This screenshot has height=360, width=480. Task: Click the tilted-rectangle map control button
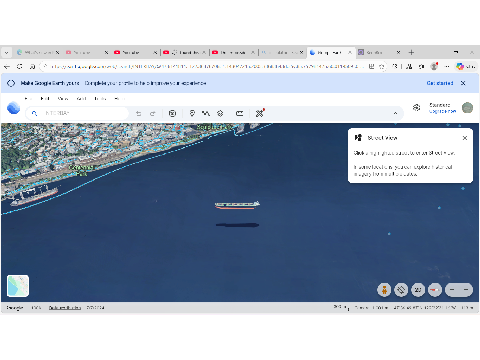pyautogui.click(x=401, y=290)
